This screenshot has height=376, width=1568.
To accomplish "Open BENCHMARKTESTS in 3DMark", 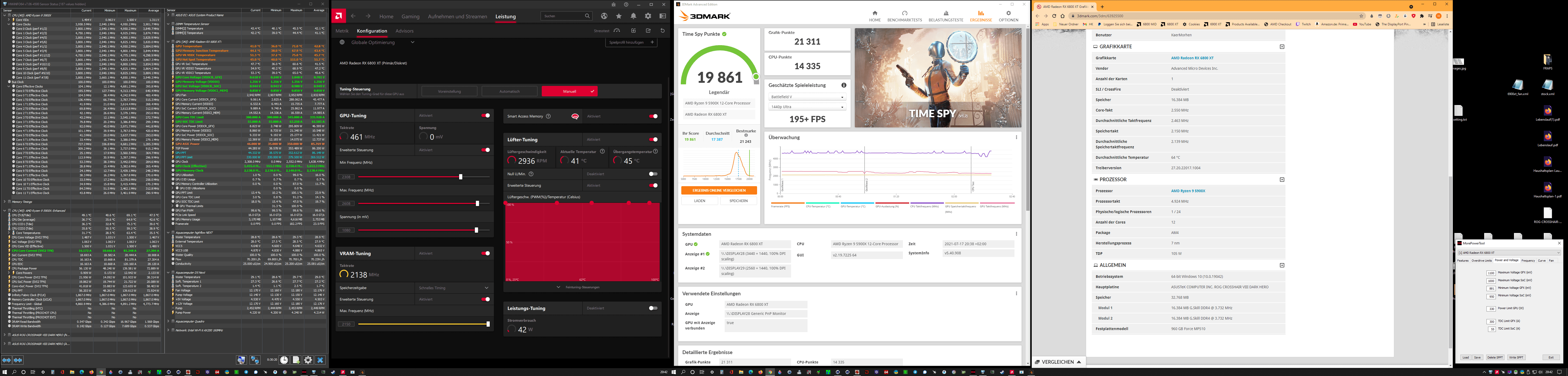I will [x=904, y=16].
